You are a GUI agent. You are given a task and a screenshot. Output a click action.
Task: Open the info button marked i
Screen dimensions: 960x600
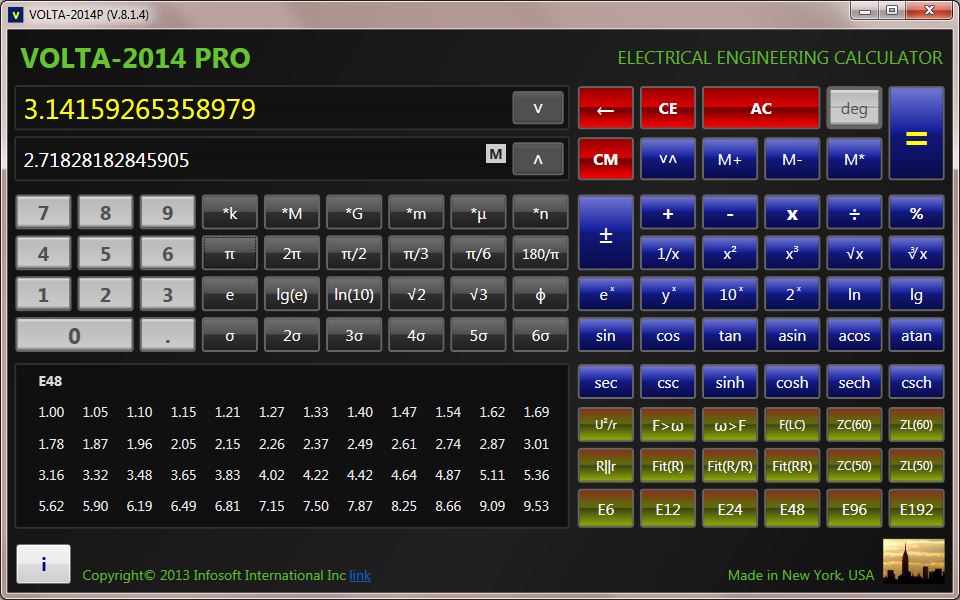point(43,564)
